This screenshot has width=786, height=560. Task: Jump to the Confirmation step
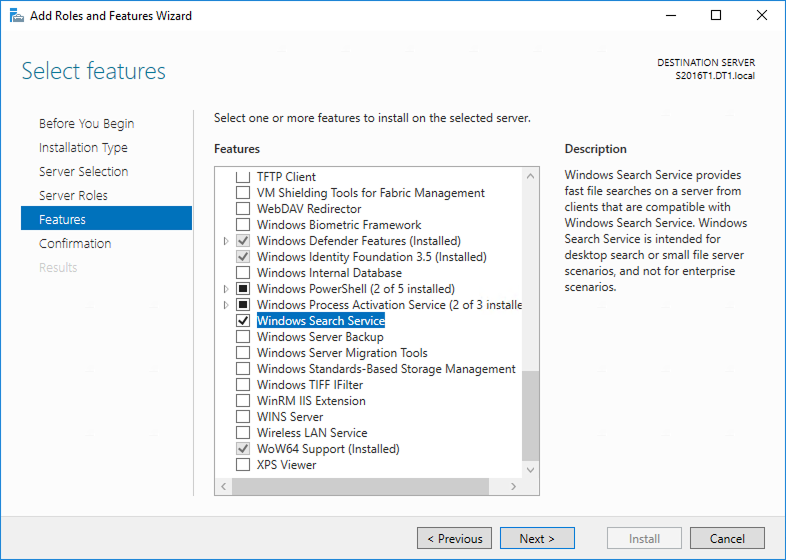pyautogui.click(x=75, y=244)
